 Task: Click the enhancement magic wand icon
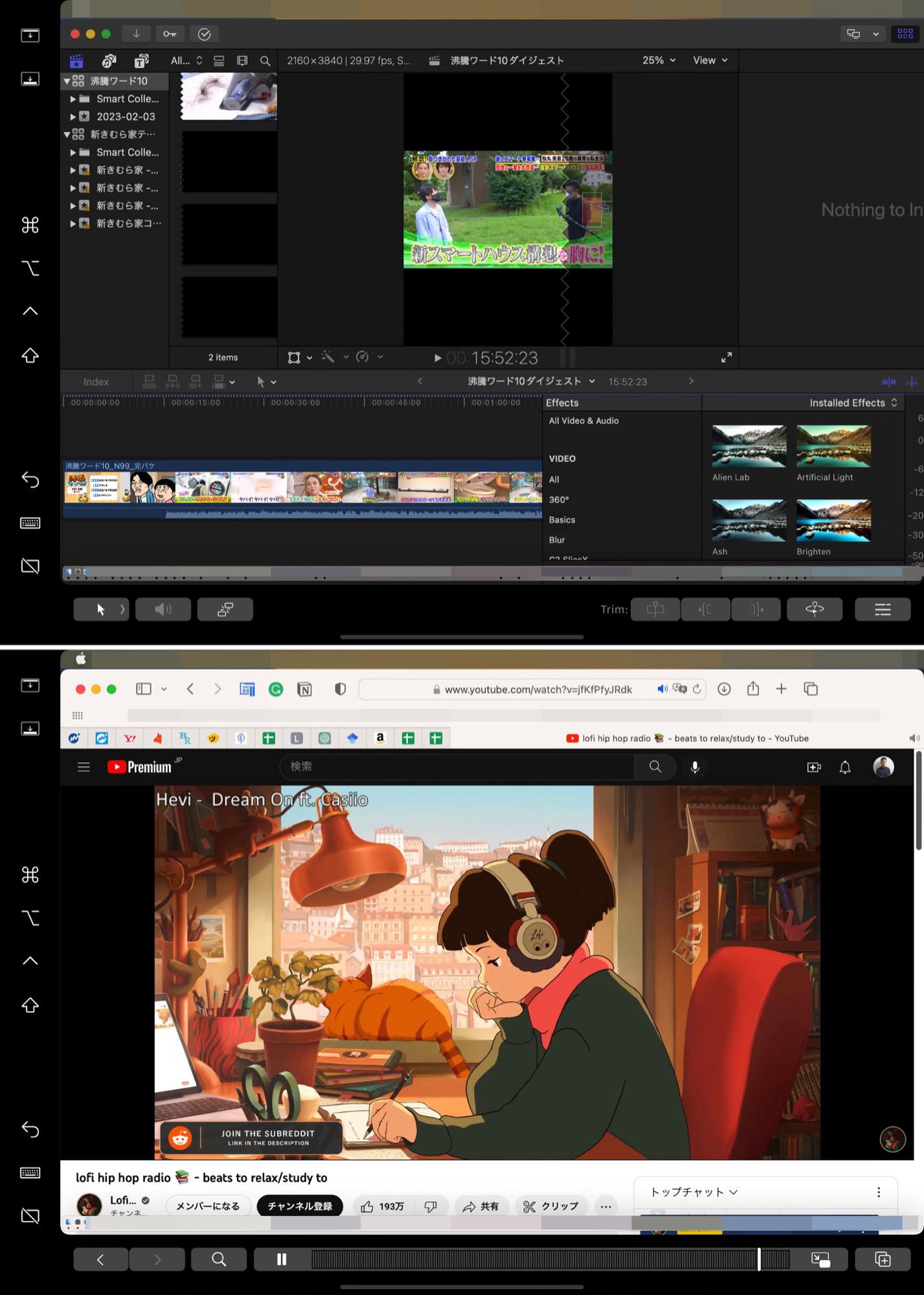coord(327,357)
